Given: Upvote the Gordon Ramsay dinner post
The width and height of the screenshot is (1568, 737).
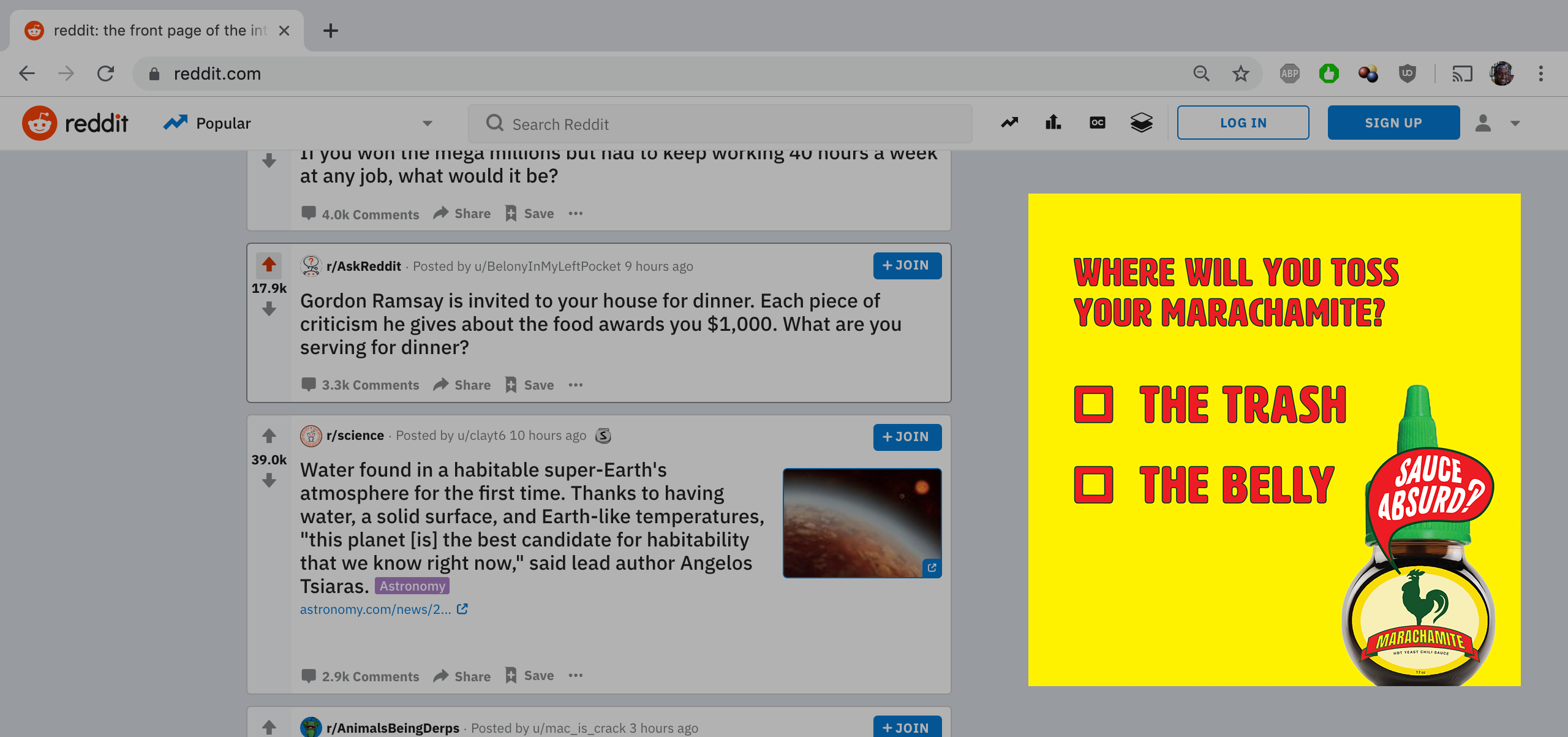Looking at the screenshot, I should click(x=269, y=264).
